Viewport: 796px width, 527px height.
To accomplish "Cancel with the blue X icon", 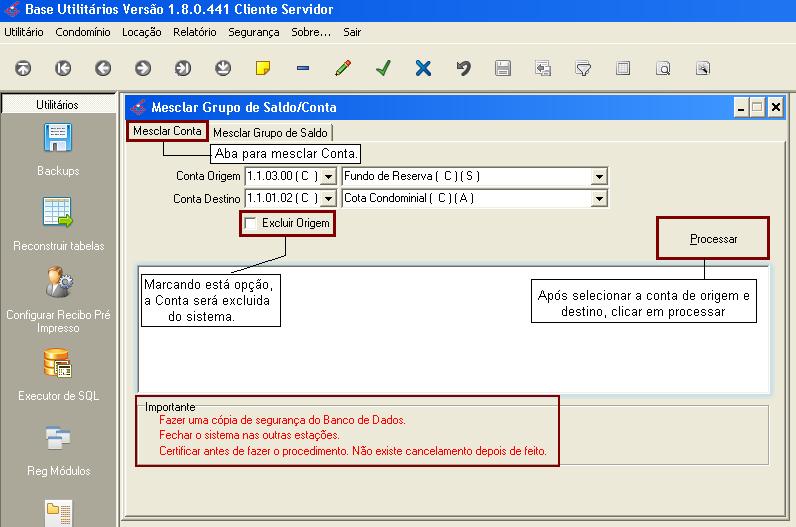I will pos(423,68).
